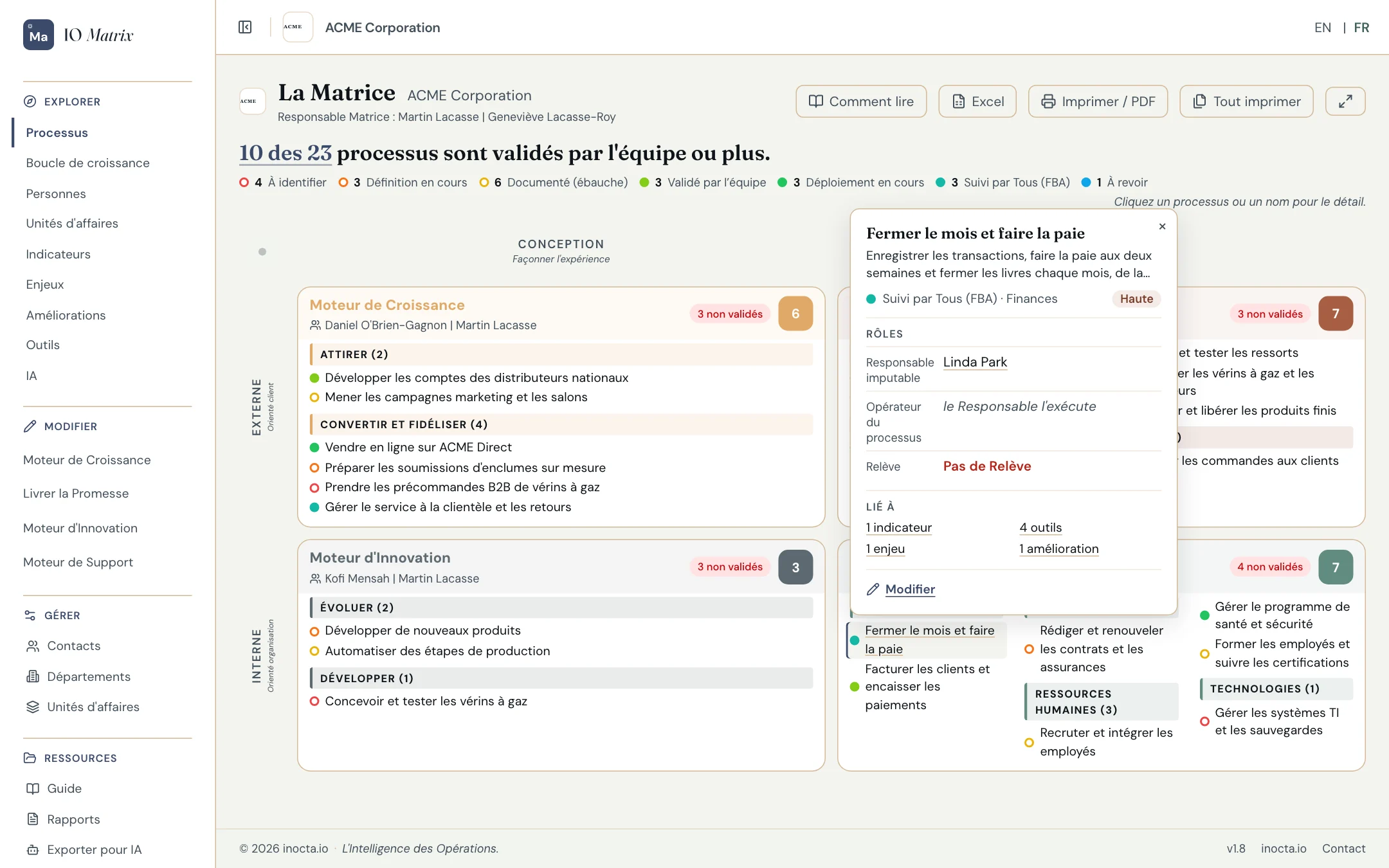Viewport: 1389px width, 868px height.
Task: Open 'Concevoir et tester les vérins à gaz'
Action: click(426, 701)
